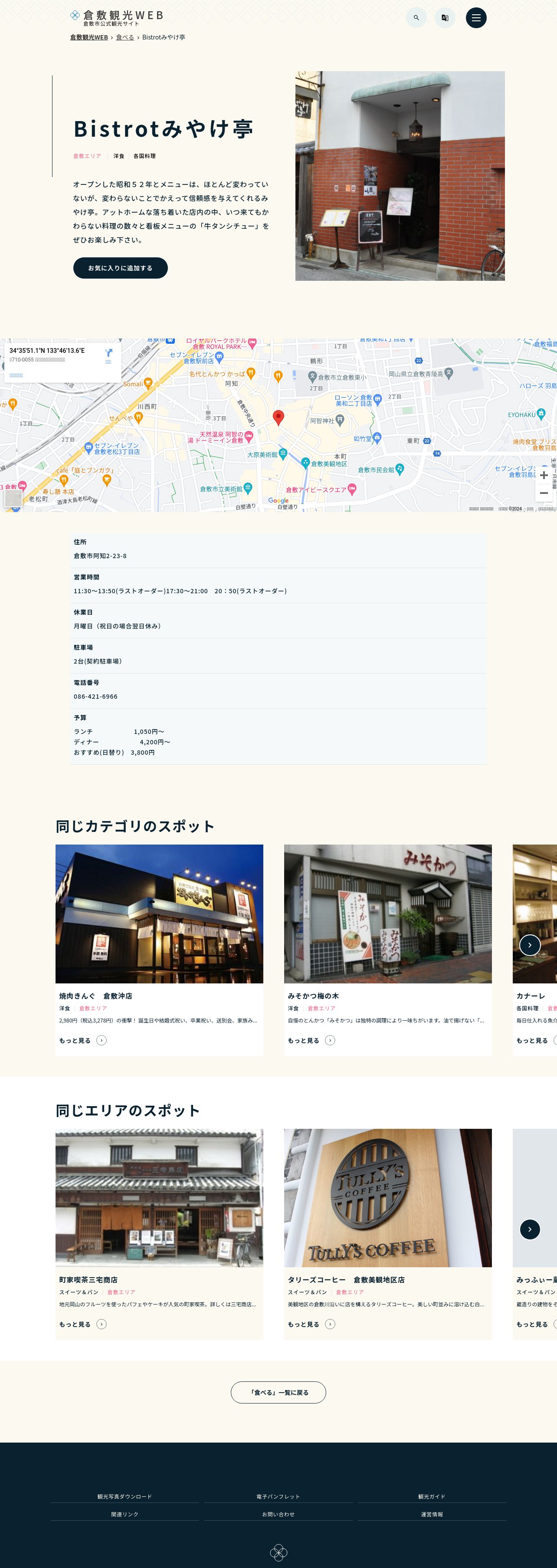Click the red location pin on map

click(x=278, y=417)
